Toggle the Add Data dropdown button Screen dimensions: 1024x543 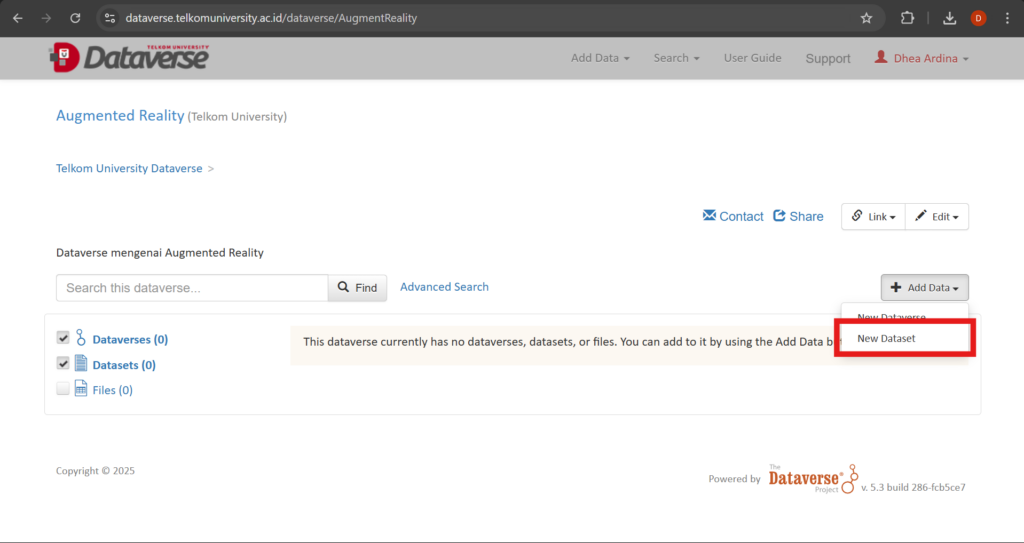(925, 288)
